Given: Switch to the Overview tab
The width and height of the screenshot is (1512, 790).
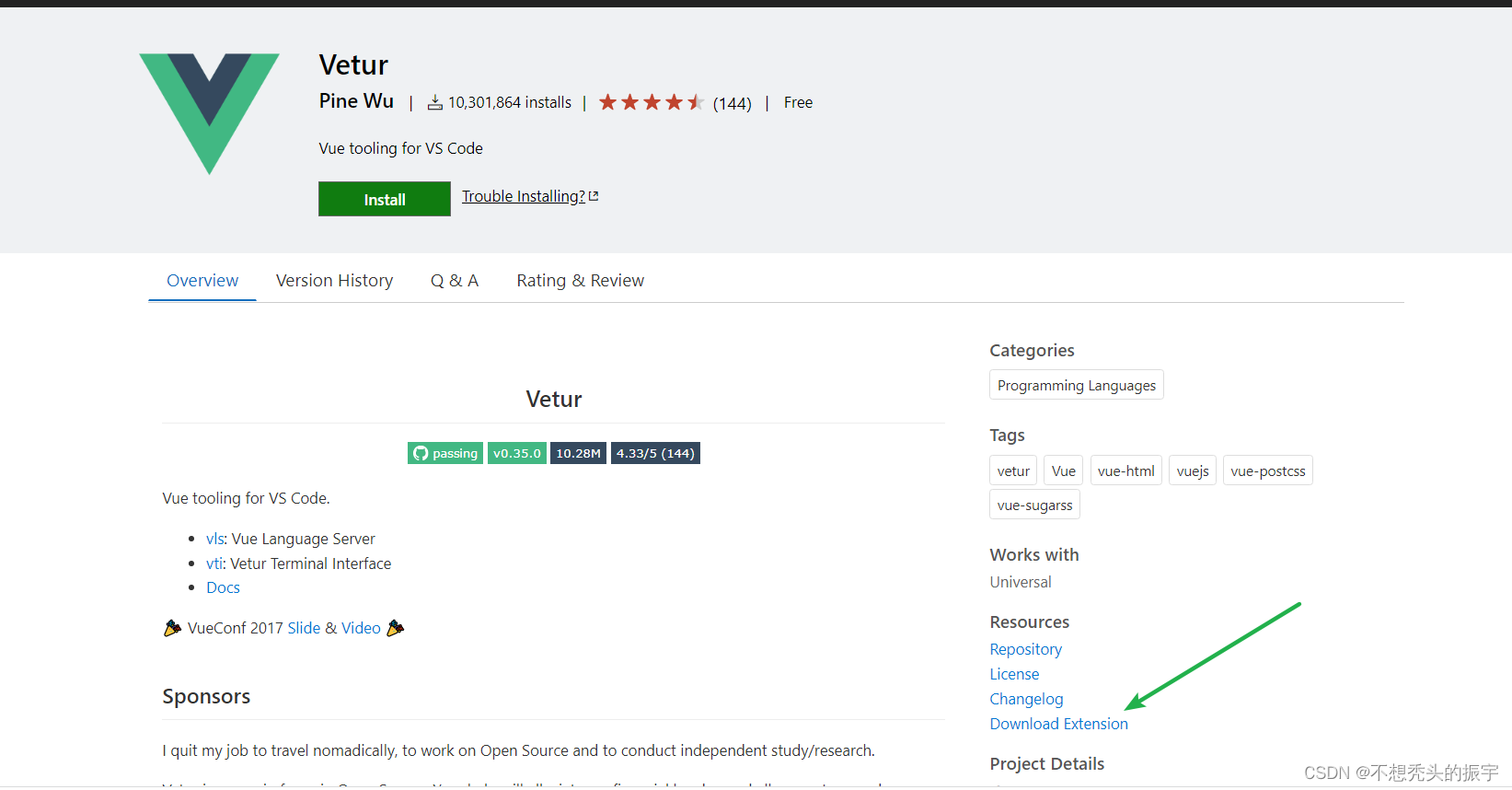Looking at the screenshot, I should (x=202, y=281).
